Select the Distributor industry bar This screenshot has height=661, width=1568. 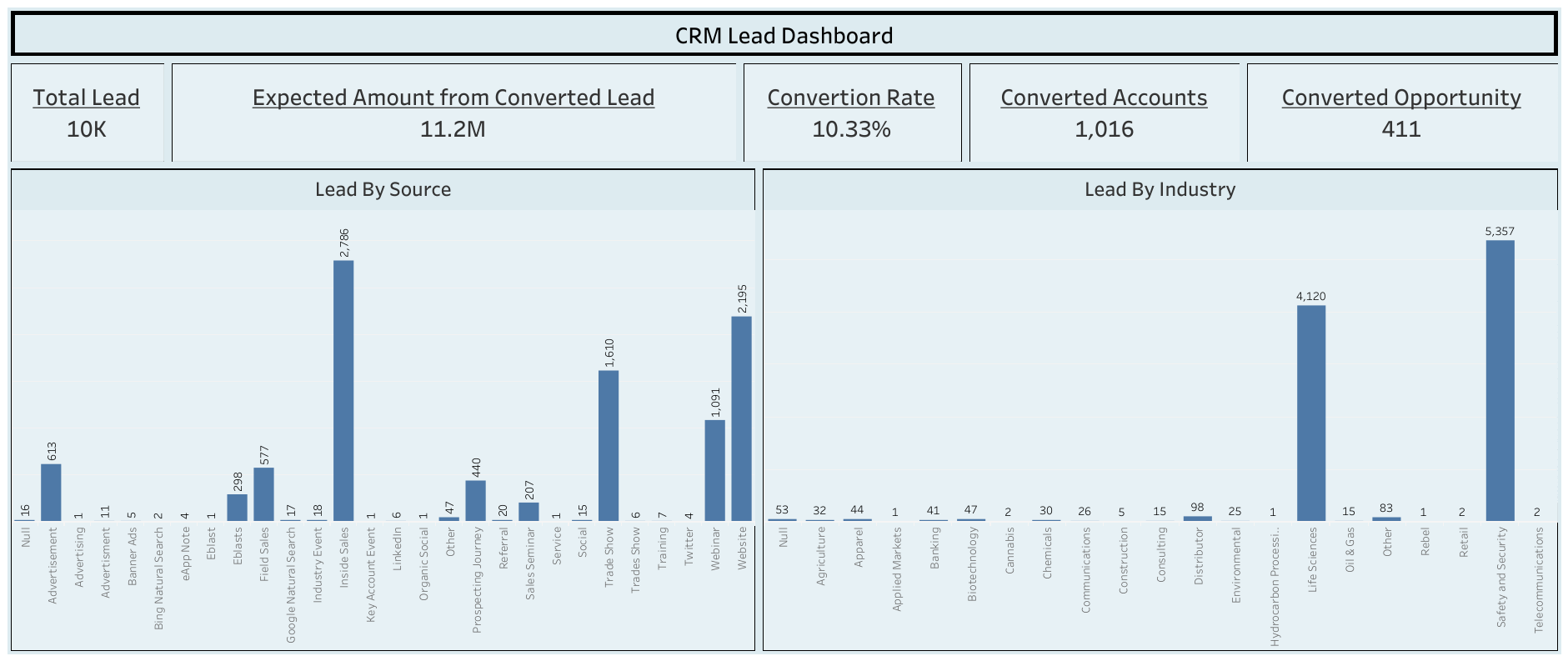(x=1198, y=518)
